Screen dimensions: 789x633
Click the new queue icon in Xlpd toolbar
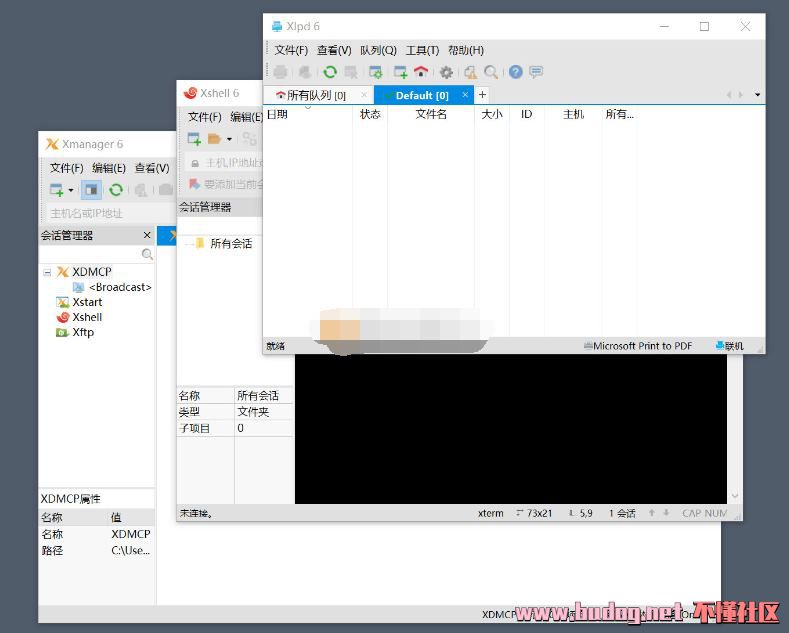(x=400, y=72)
